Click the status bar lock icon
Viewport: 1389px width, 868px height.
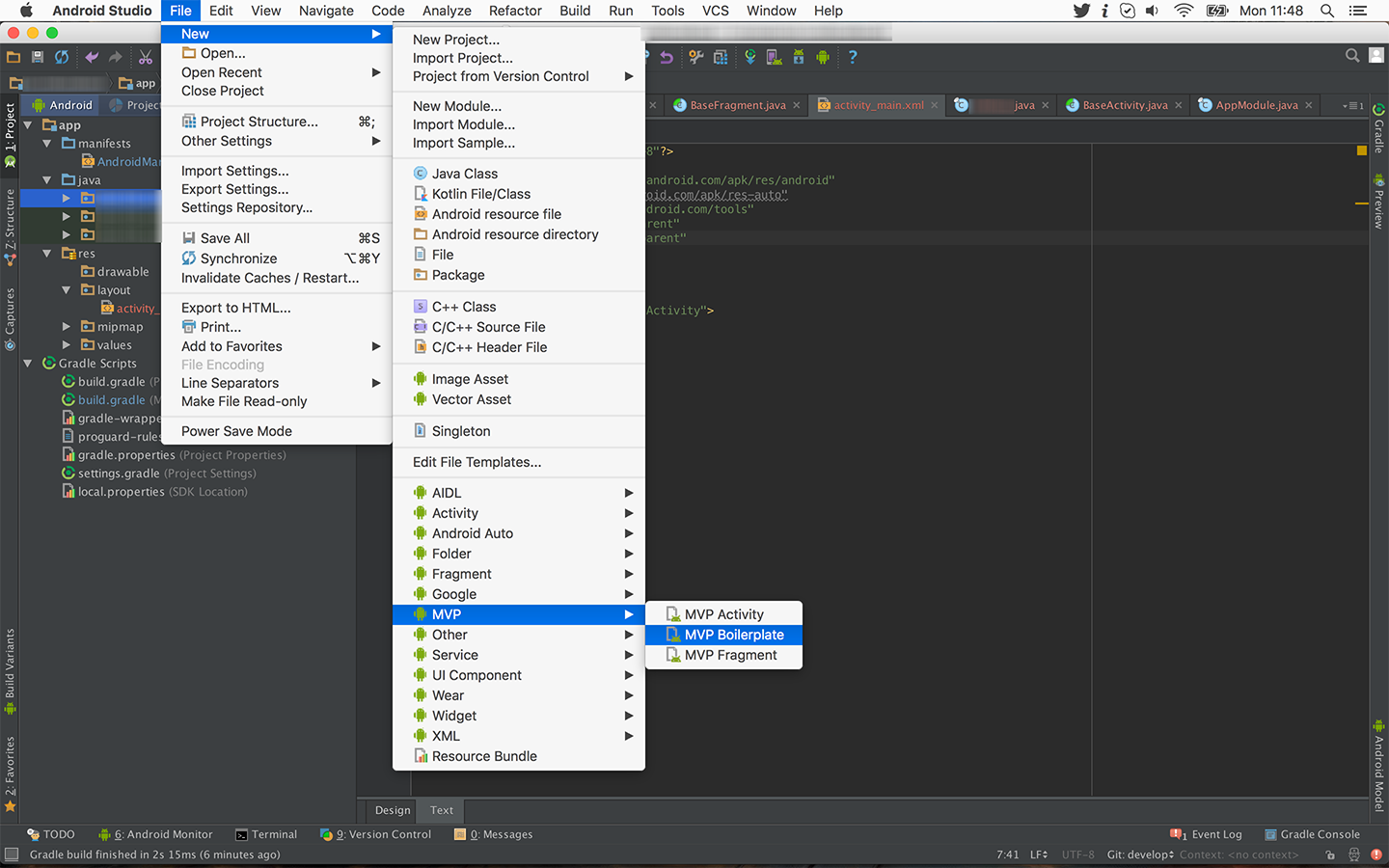pos(1330,854)
